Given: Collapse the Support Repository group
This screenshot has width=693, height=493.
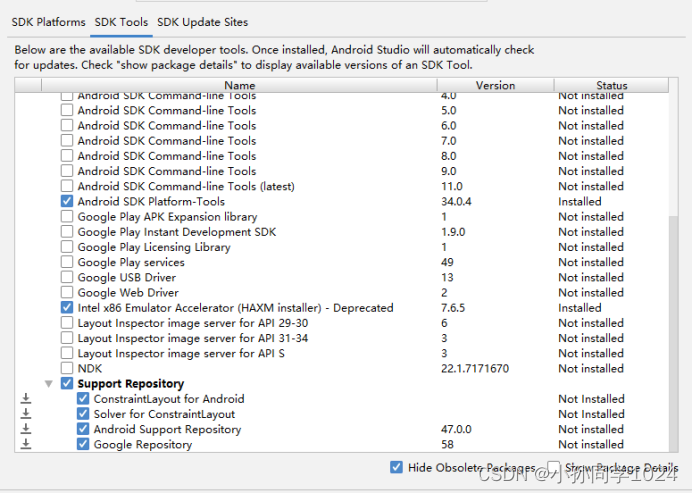Looking at the screenshot, I should tap(49, 384).
